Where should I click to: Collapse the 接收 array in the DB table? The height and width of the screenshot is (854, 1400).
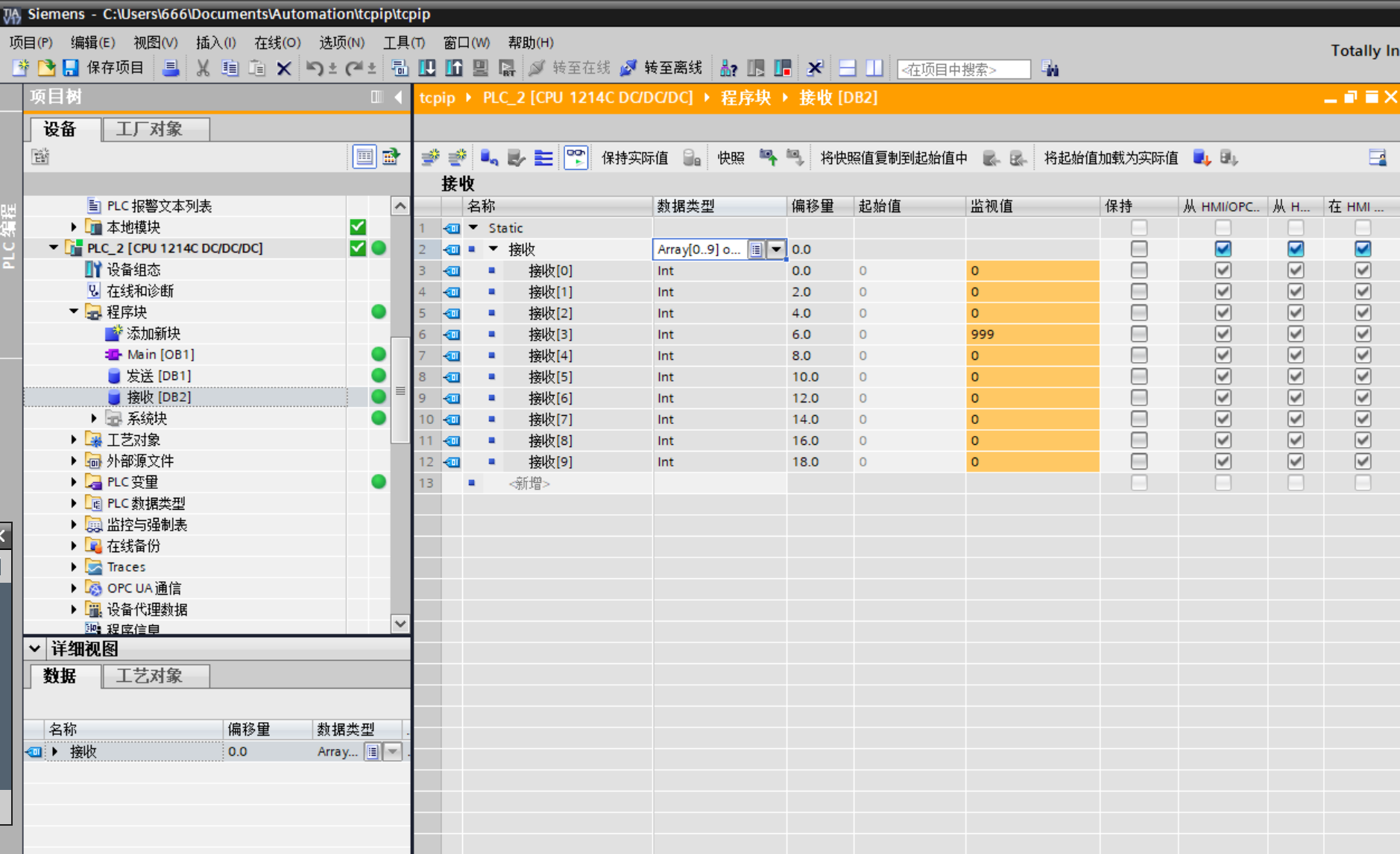coord(494,249)
